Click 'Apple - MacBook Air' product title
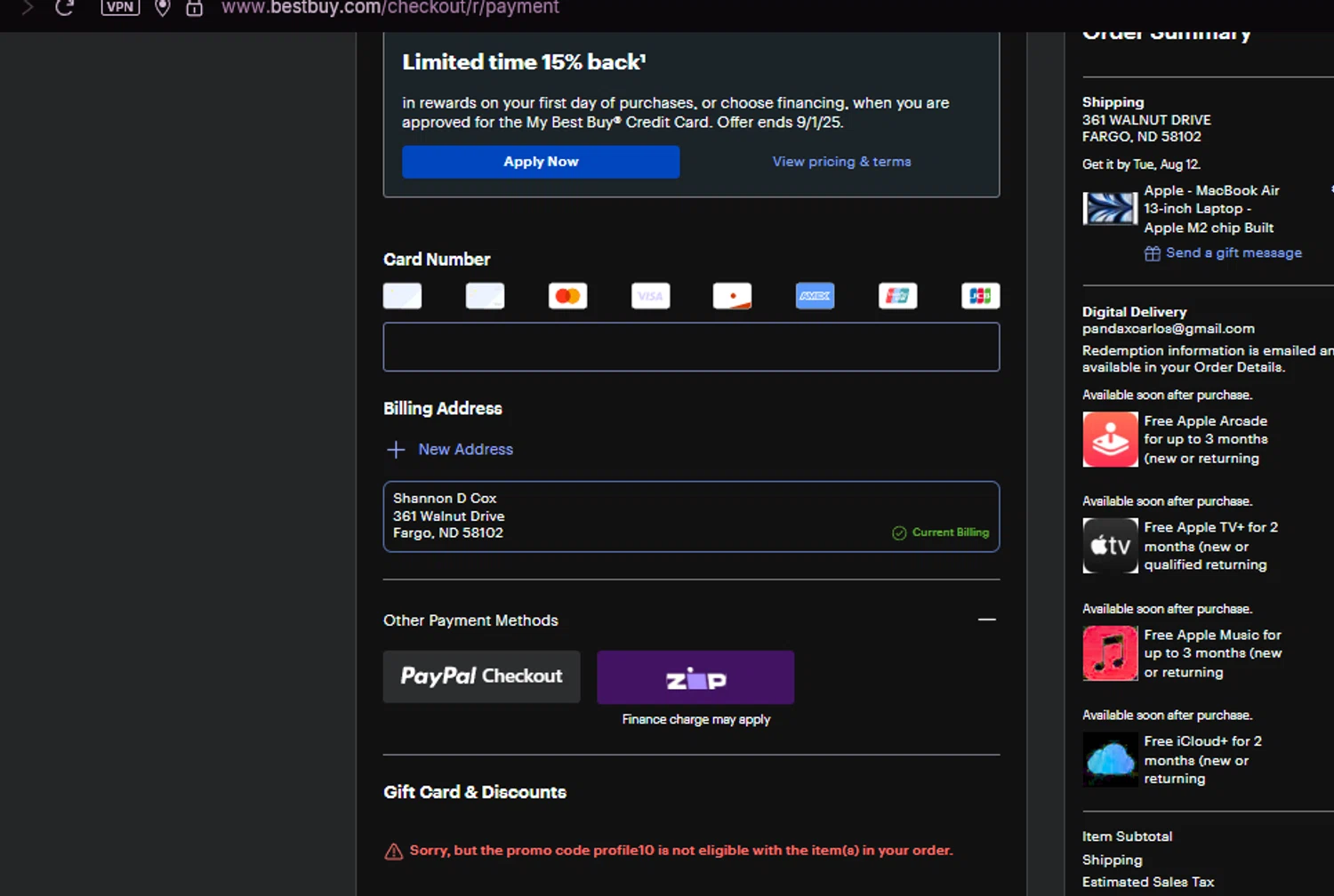The height and width of the screenshot is (896, 1334). 1211,190
